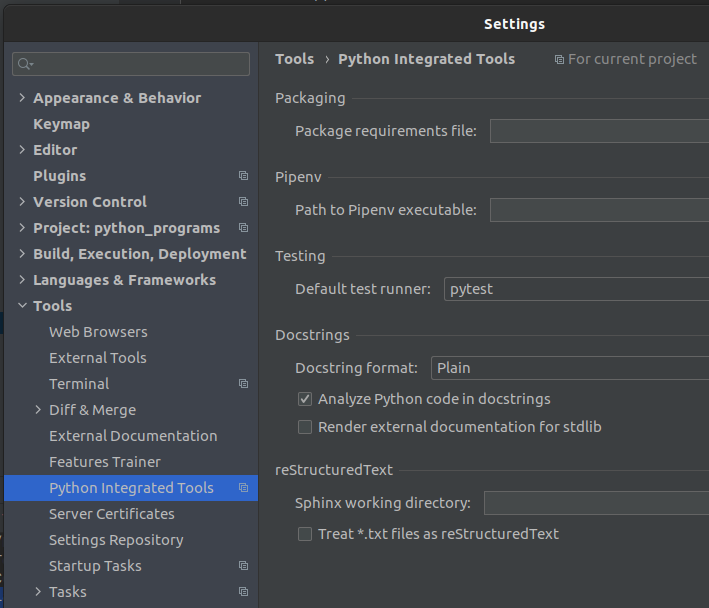Disable Analyze Python code in docstrings
Screen dimensions: 709x608
coord(305,399)
